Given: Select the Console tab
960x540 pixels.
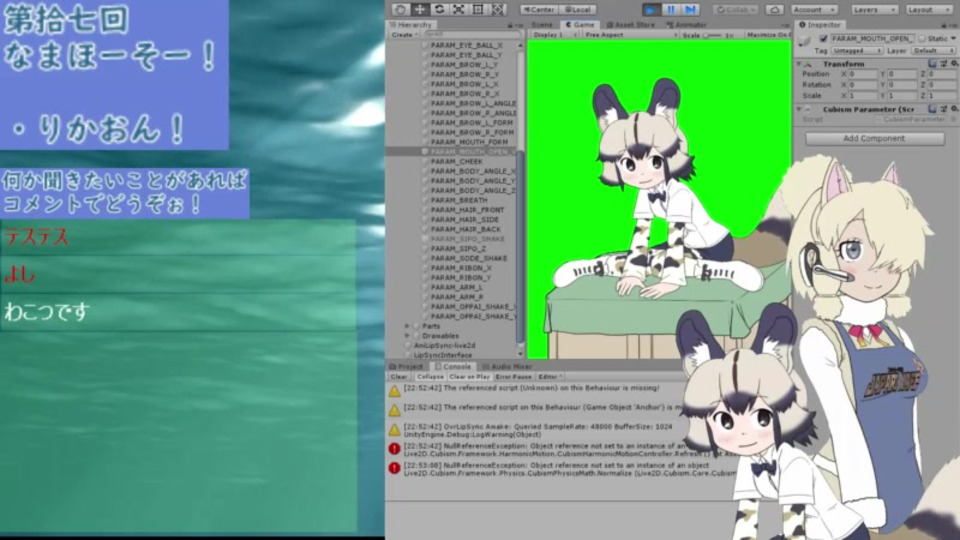Looking at the screenshot, I should pyautogui.click(x=452, y=367).
